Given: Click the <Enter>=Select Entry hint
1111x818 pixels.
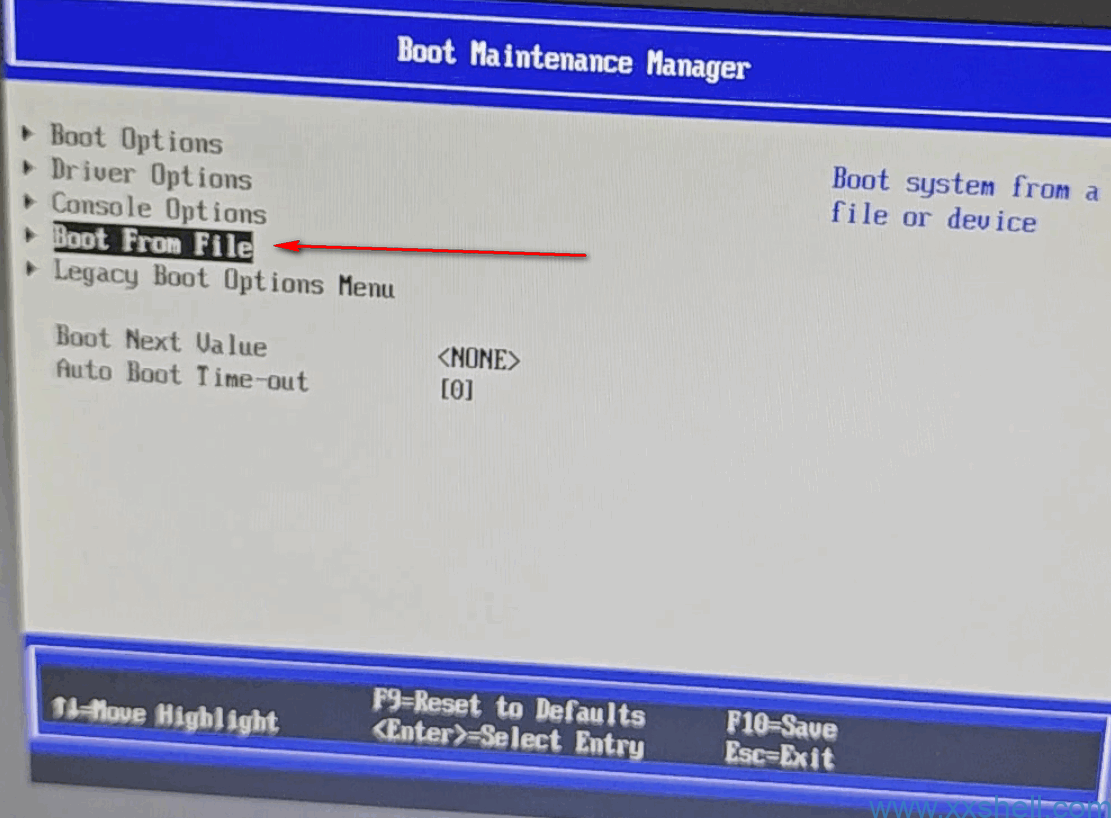Looking at the screenshot, I should pos(508,741).
